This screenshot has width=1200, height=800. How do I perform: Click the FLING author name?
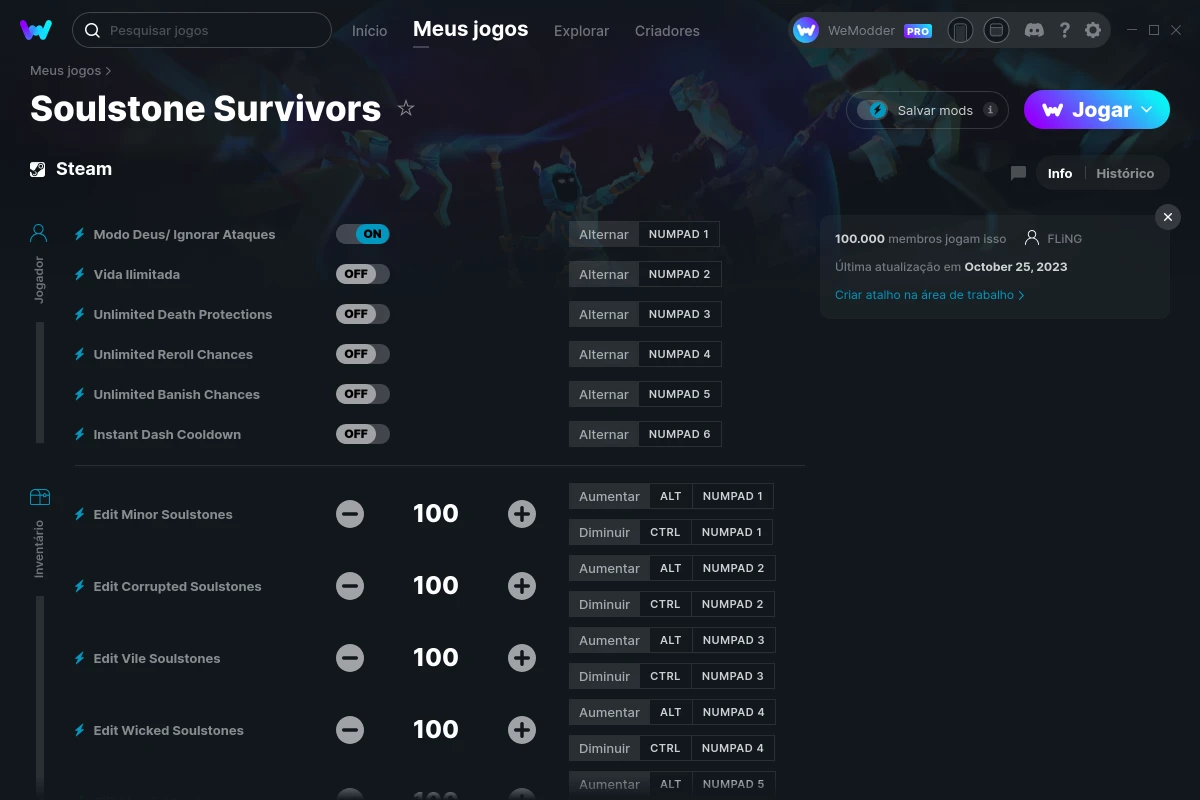(1065, 239)
